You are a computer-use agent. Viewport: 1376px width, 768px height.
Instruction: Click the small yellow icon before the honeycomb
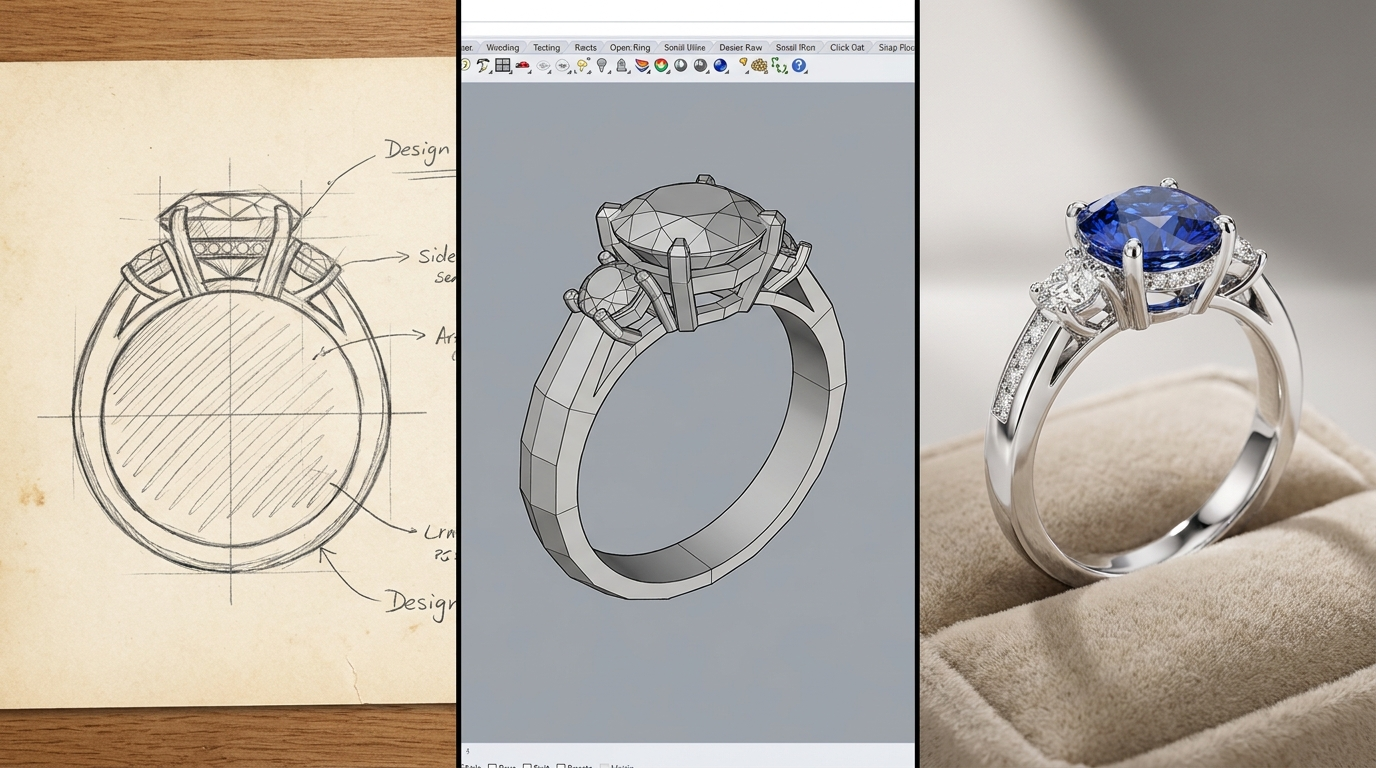[743, 63]
